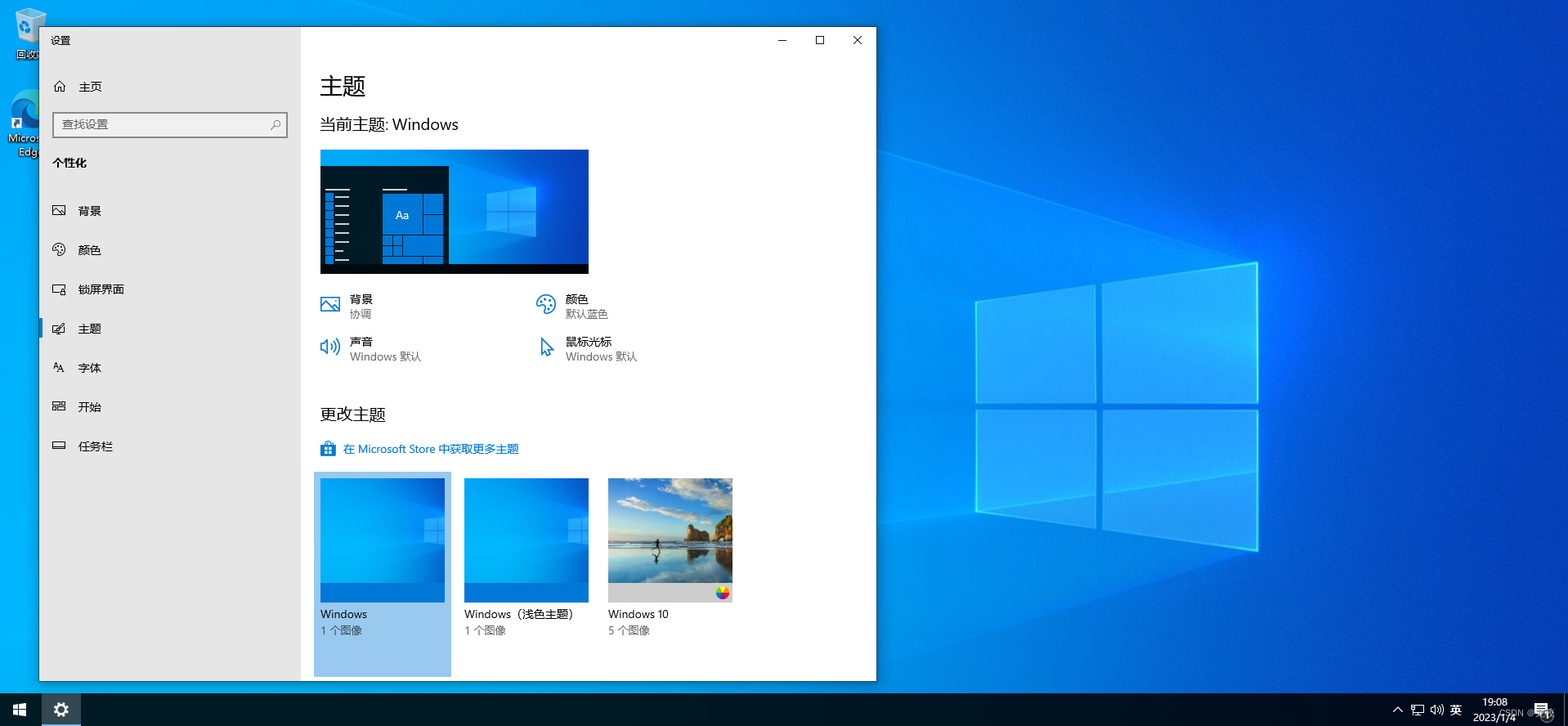This screenshot has width=1568, height=726.
Task: Open the 颜色 sidebar page
Action: click(x=170, y=250)
